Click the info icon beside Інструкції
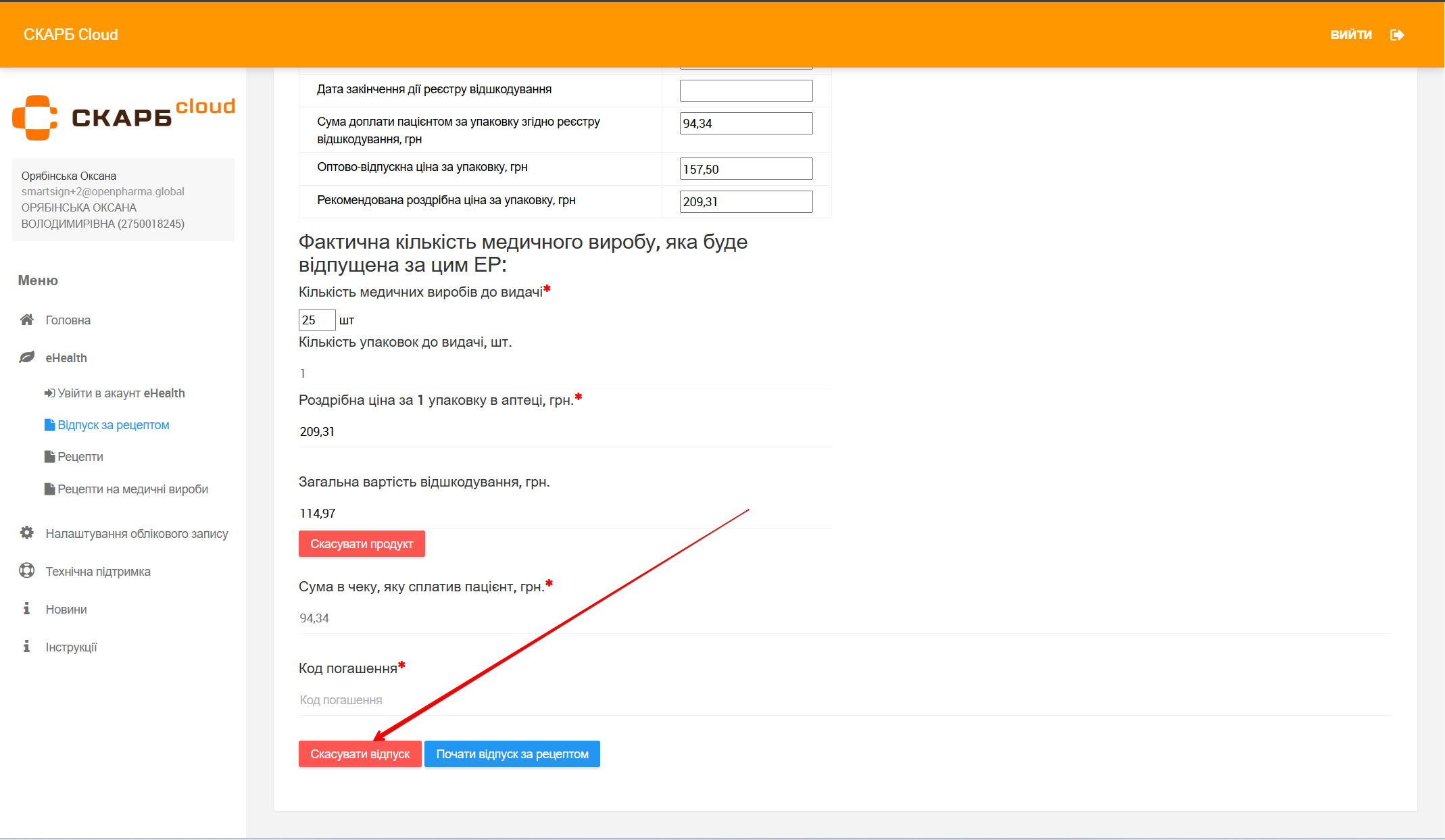The height and width of the screenshot is (840, 1445). click(x=27, y=647)
